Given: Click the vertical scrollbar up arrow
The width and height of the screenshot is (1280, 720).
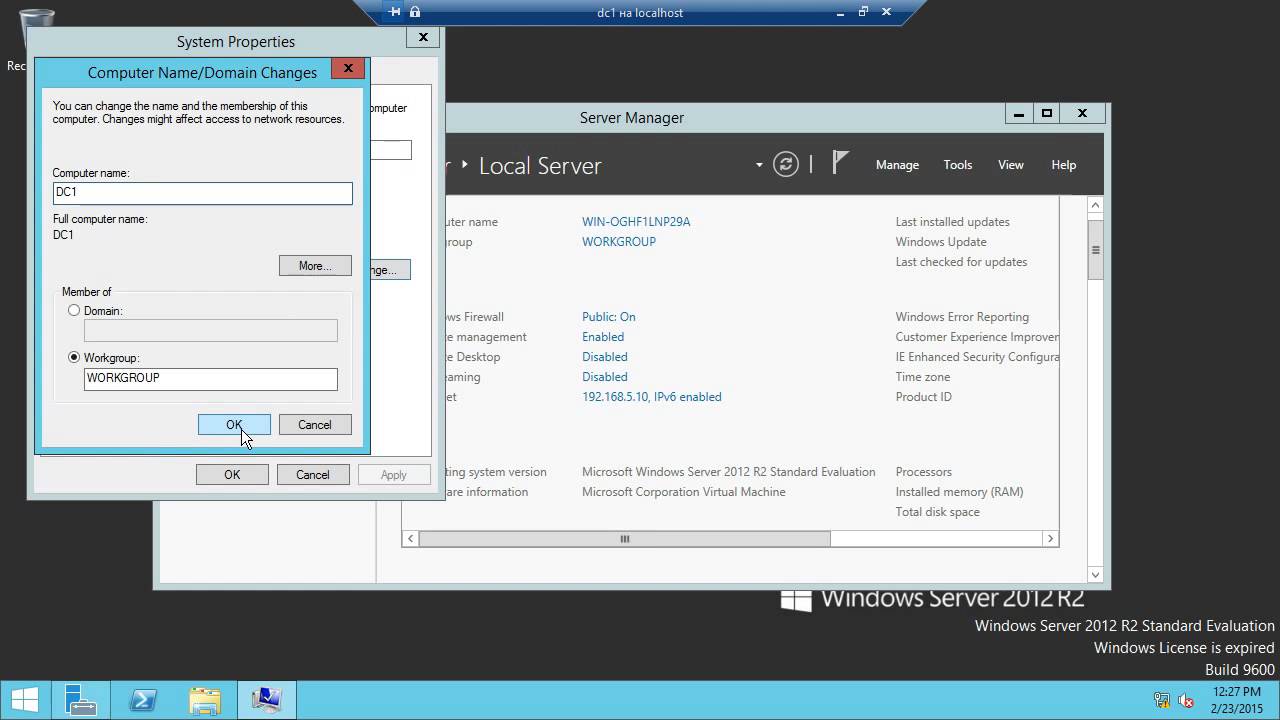Looking at the screenshot, I should pos(1095,205).
